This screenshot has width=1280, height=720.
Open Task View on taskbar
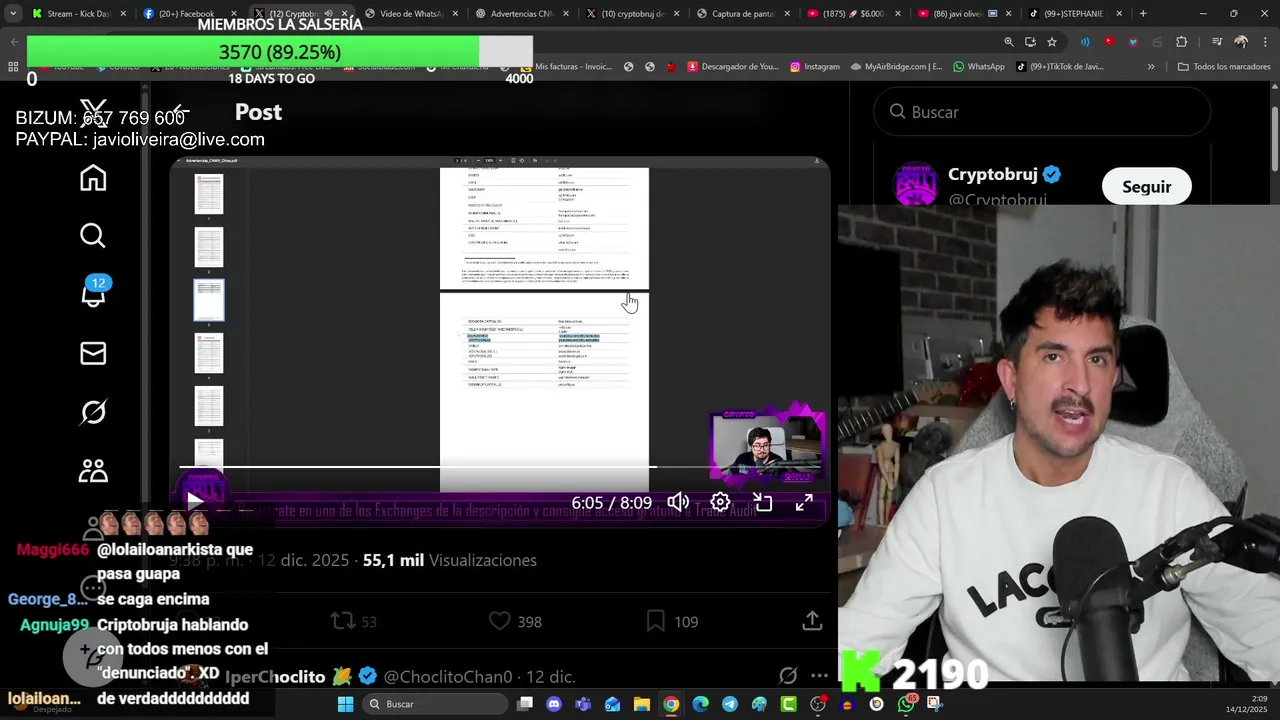(x=525, y=704)
